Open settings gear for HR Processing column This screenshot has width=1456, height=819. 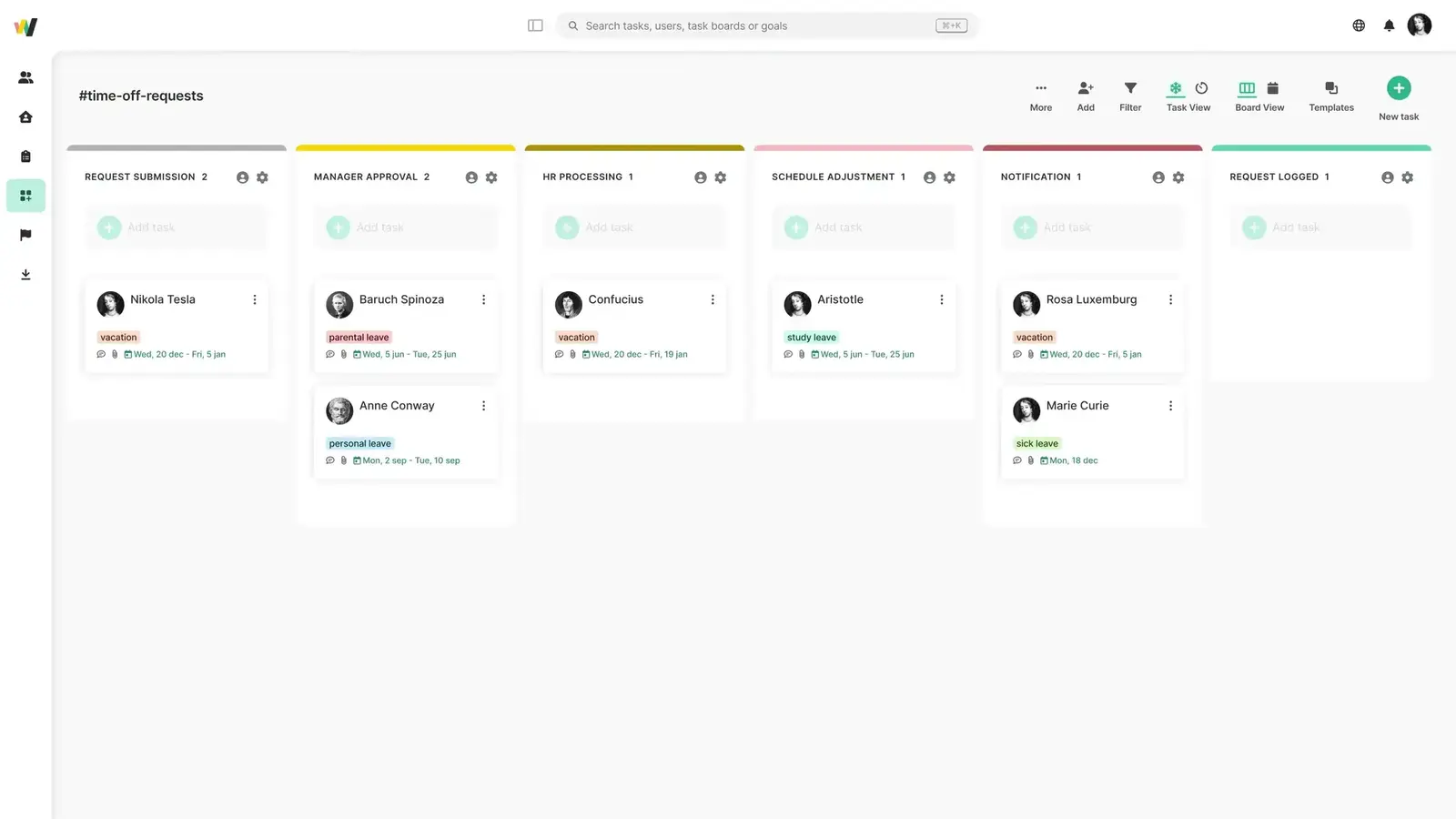tap(721, 177)
